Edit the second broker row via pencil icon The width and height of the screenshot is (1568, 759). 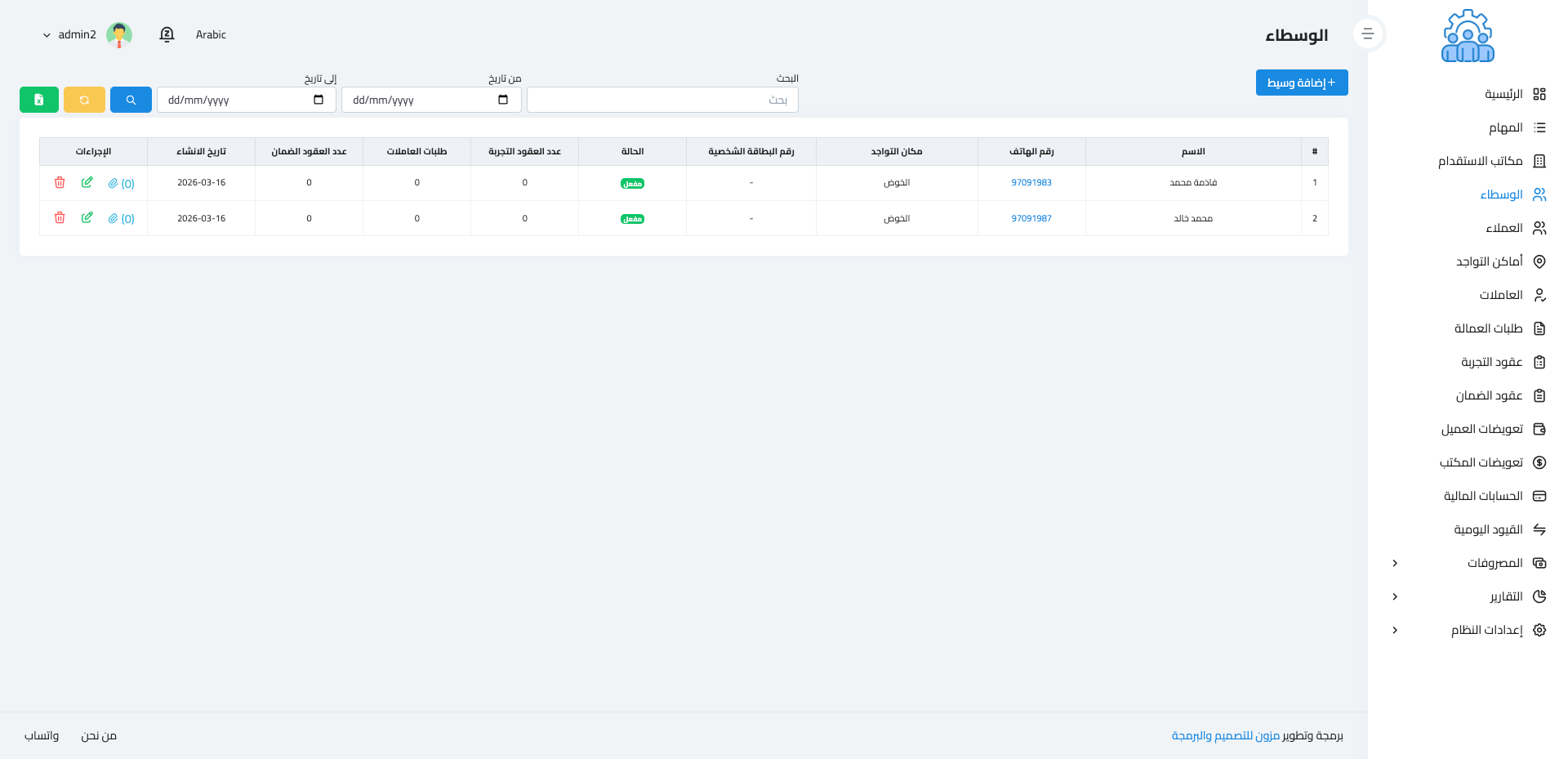coord(87,217)
